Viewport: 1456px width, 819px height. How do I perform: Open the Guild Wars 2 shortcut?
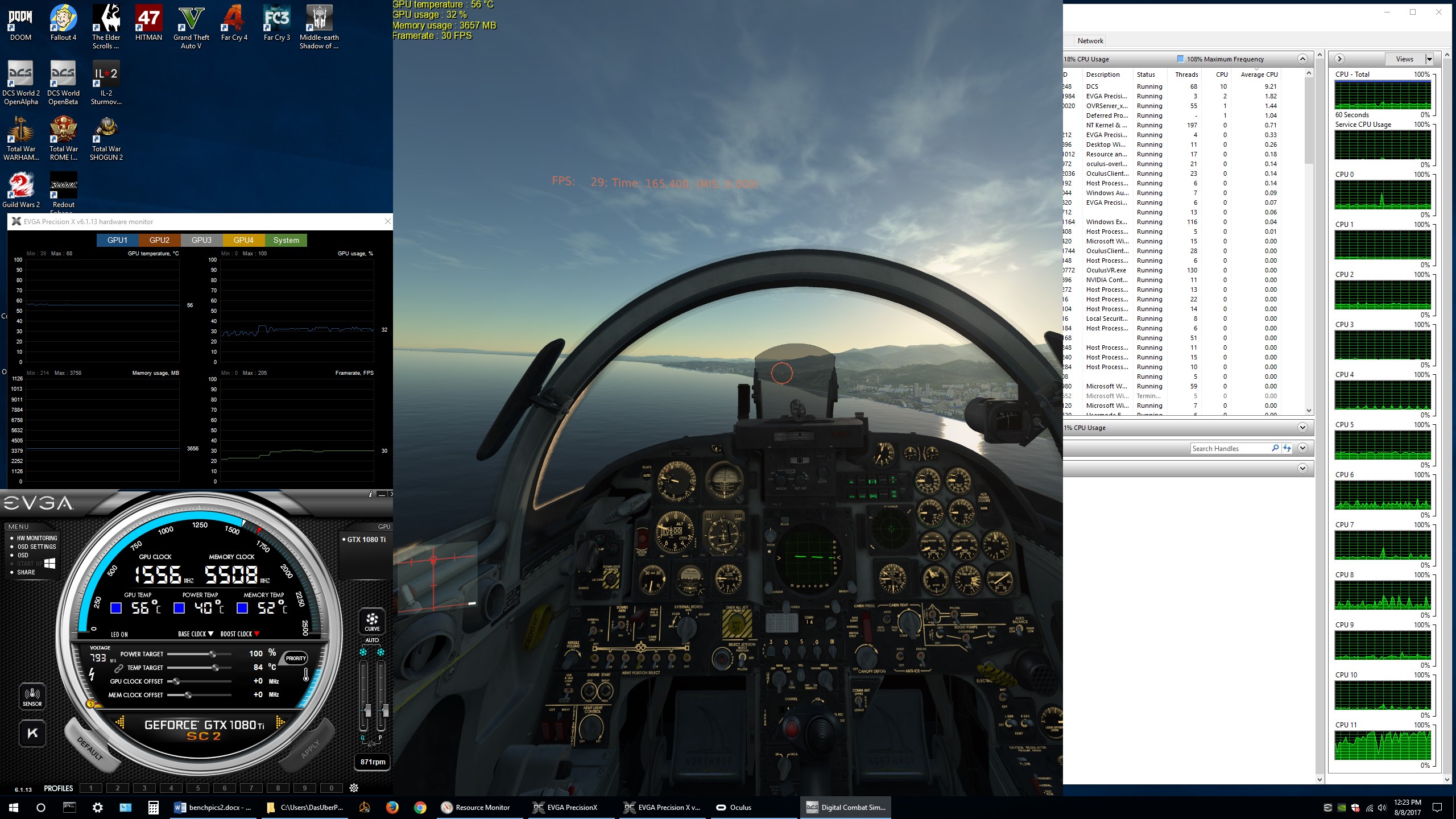click(x=21, y=190)
